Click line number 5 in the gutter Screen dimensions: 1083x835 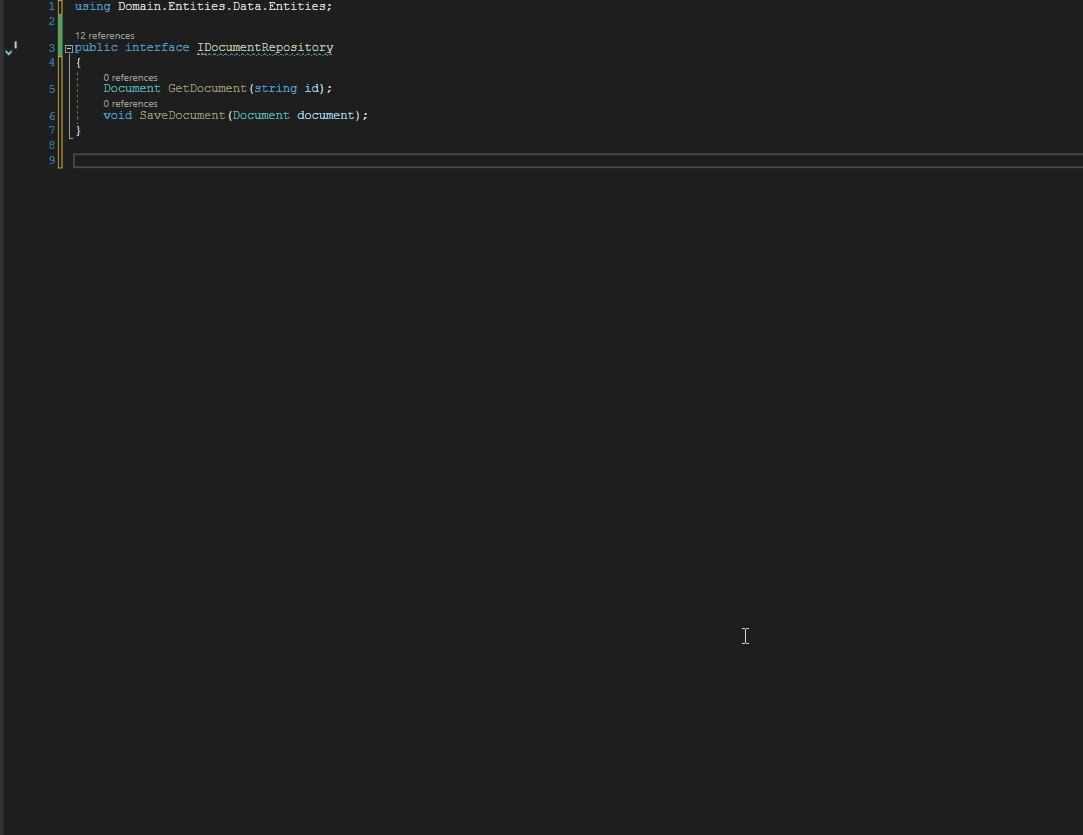(x=51, y=89)
